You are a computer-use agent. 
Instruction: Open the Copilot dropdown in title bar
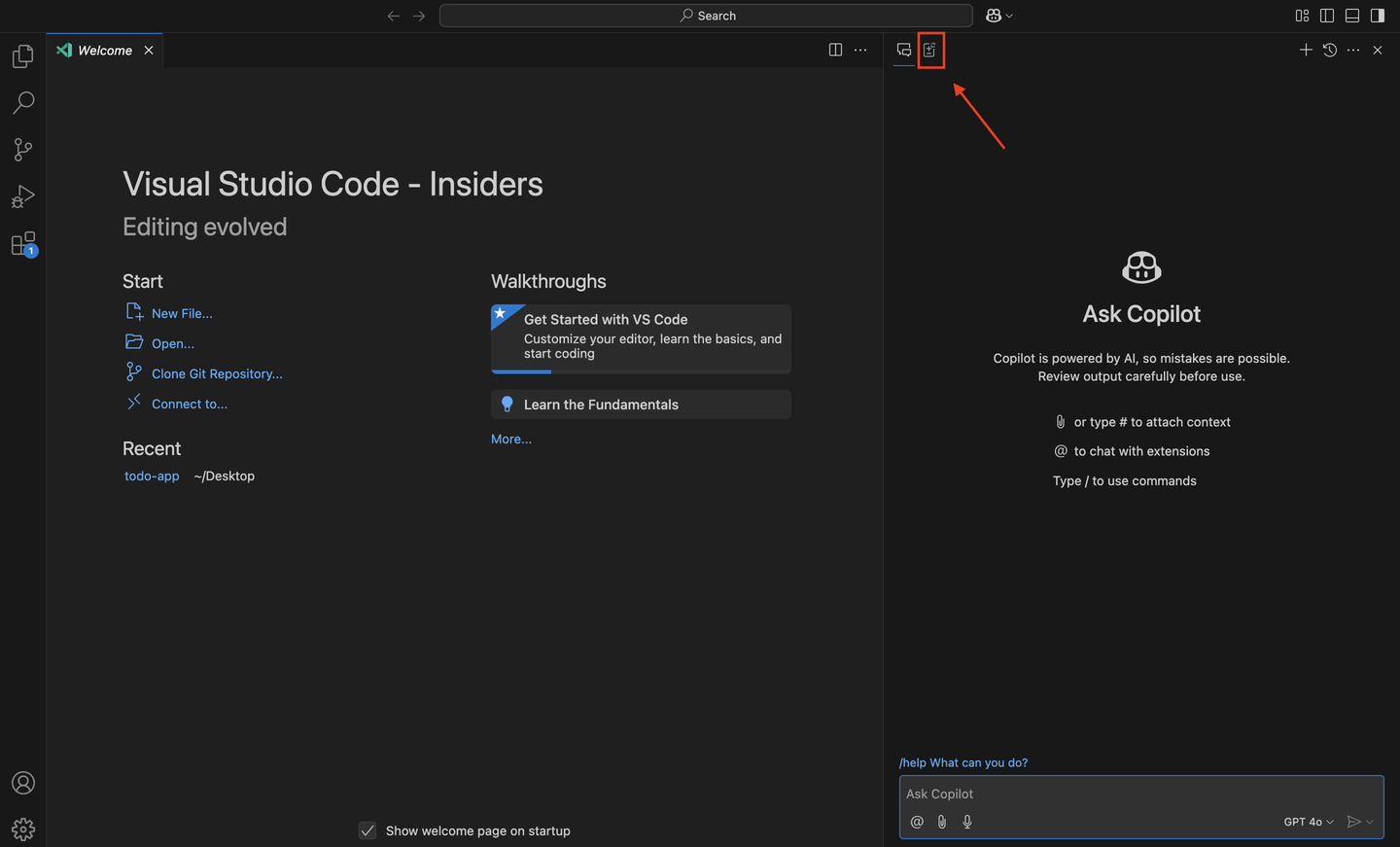tap(999, 16)
